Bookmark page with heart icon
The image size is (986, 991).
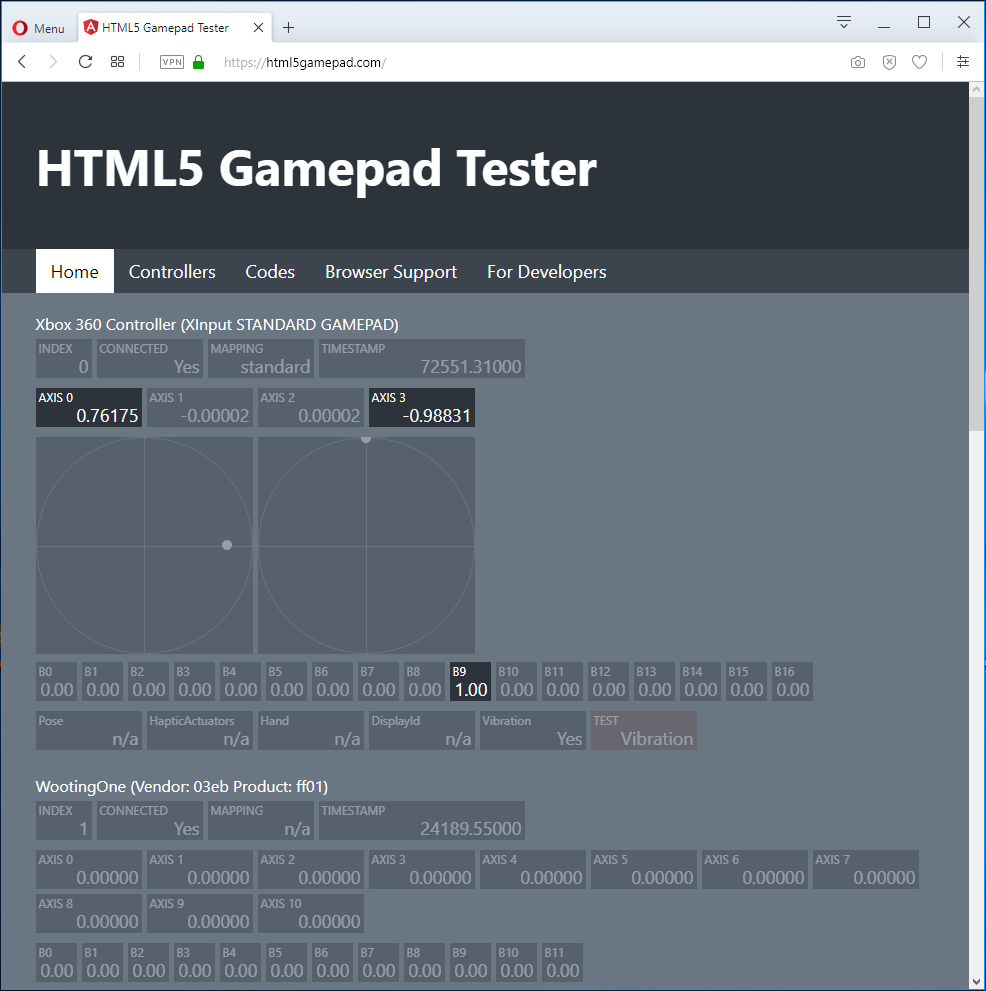point(920,62)
